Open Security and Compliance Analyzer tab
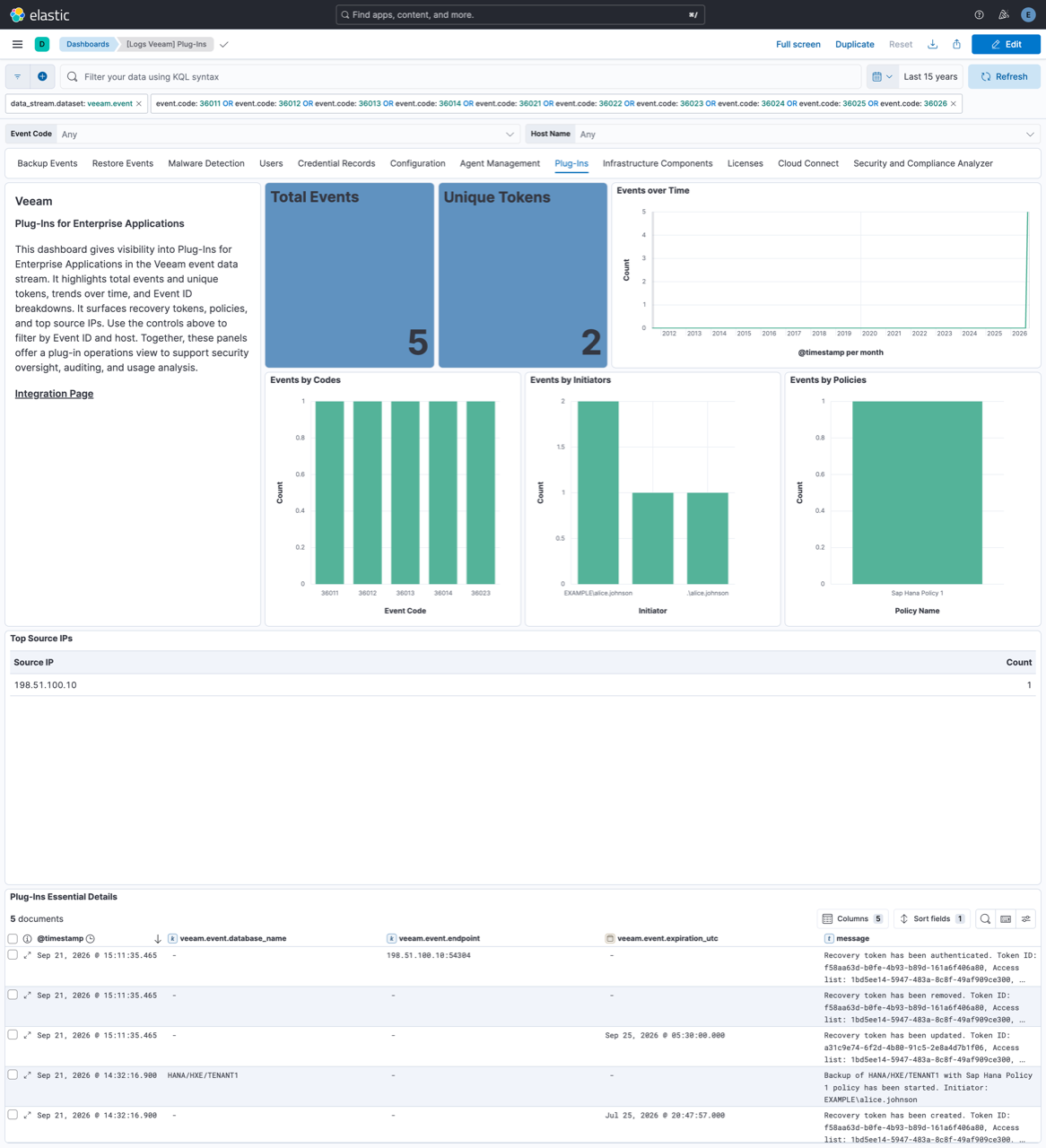The width and height of the screenshot is (1046, 1148). [x=923, y=164]
